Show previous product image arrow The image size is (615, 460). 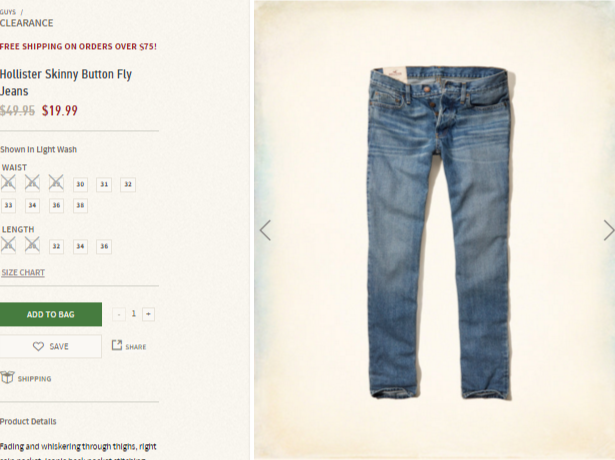click(266, 230)
